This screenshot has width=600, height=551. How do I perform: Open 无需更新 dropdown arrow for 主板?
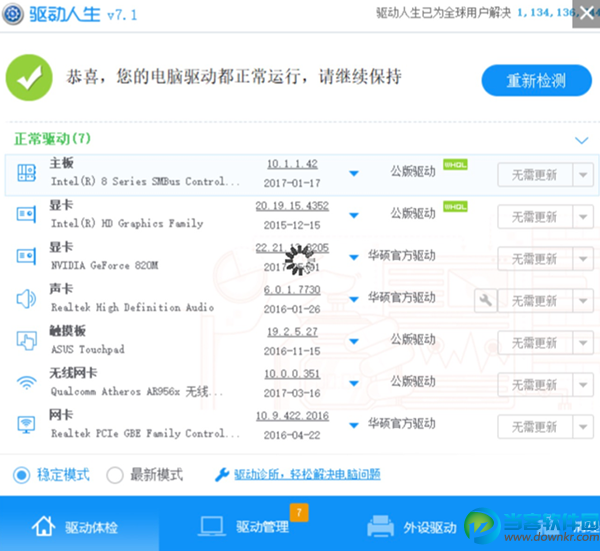coord(583,175)
